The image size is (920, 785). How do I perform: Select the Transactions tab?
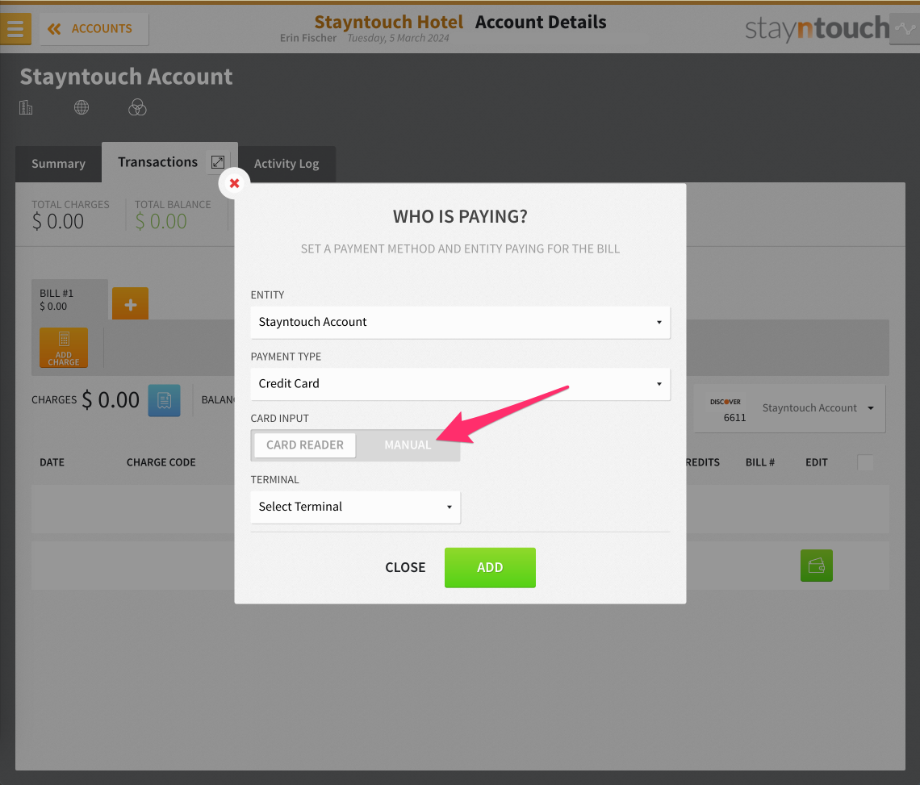click(x=158, y=162)
